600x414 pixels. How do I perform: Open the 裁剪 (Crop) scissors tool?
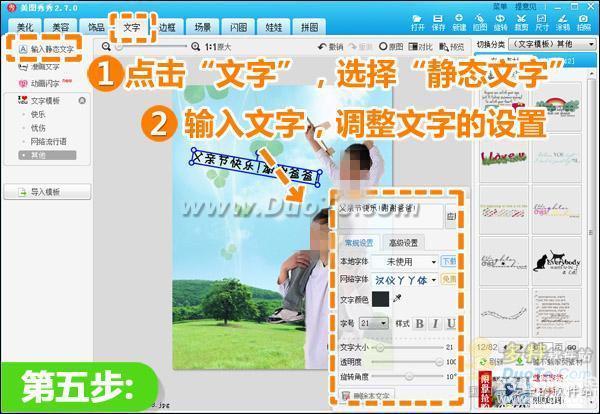pyautogui.click(x=521, y=23)
